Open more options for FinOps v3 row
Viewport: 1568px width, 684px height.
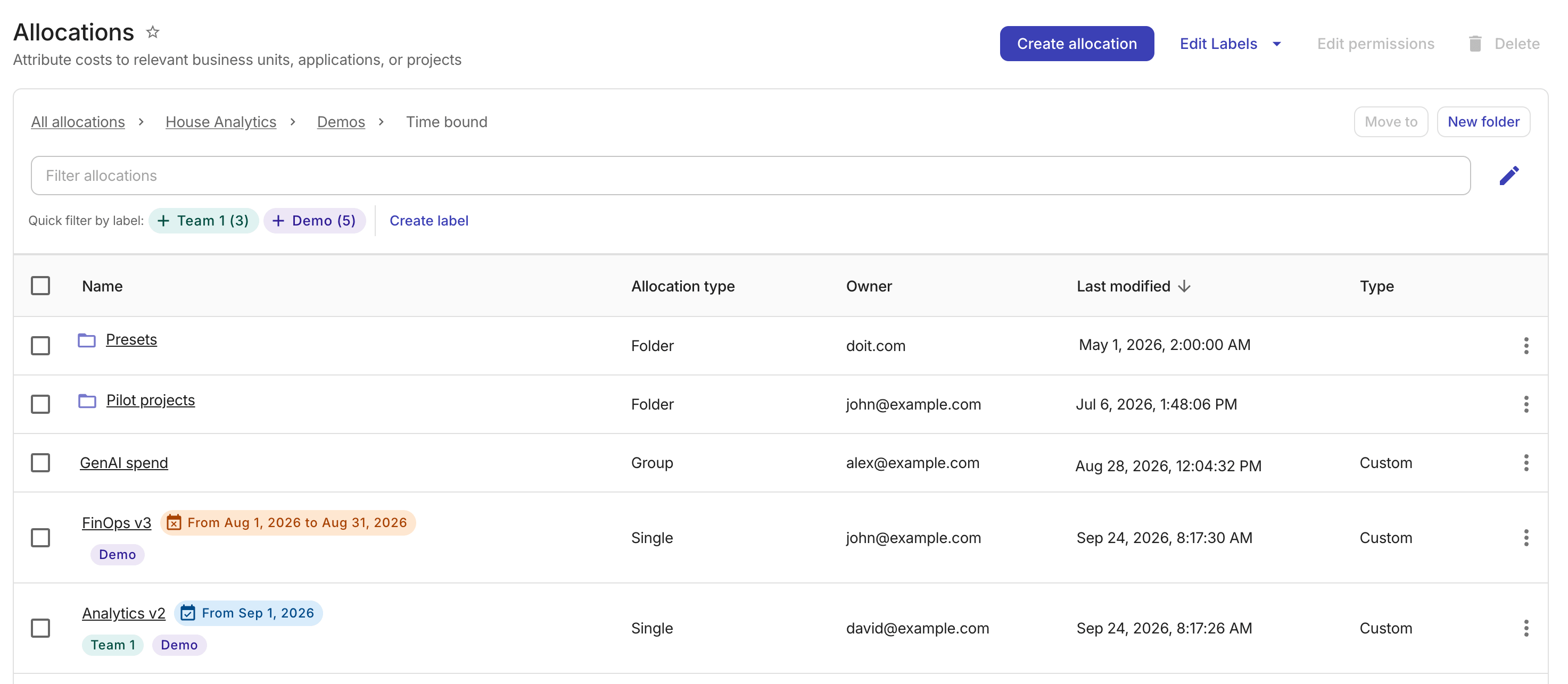1526,537
